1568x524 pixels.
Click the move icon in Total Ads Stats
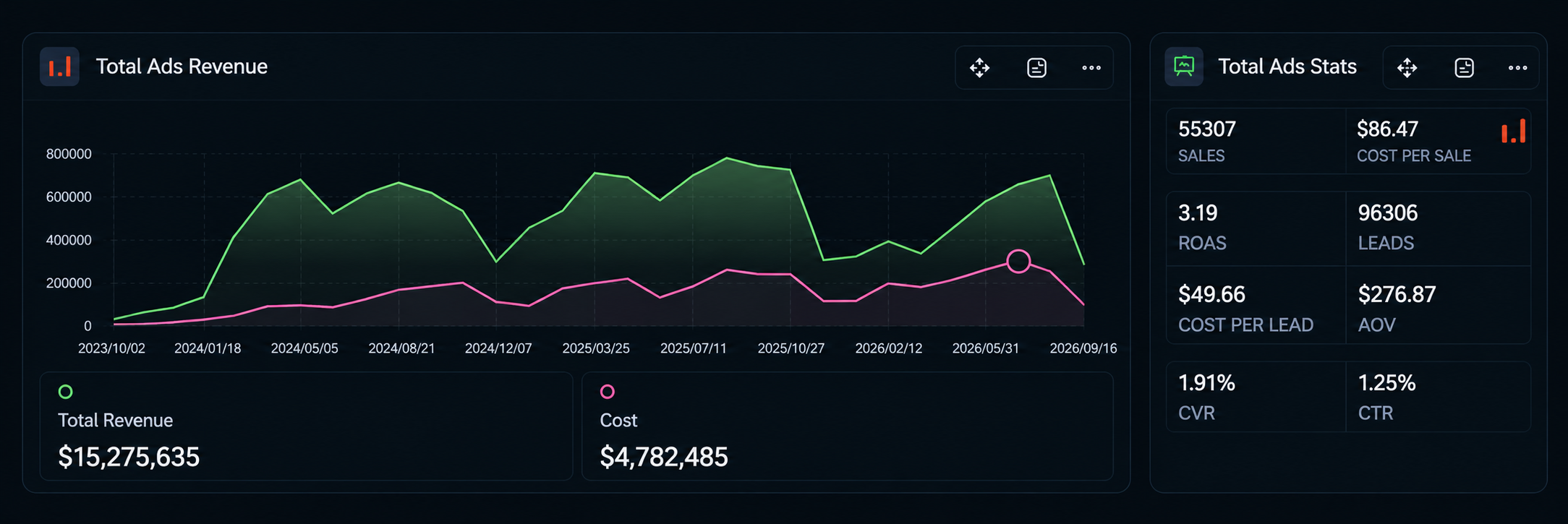(x=1407, y=68)
